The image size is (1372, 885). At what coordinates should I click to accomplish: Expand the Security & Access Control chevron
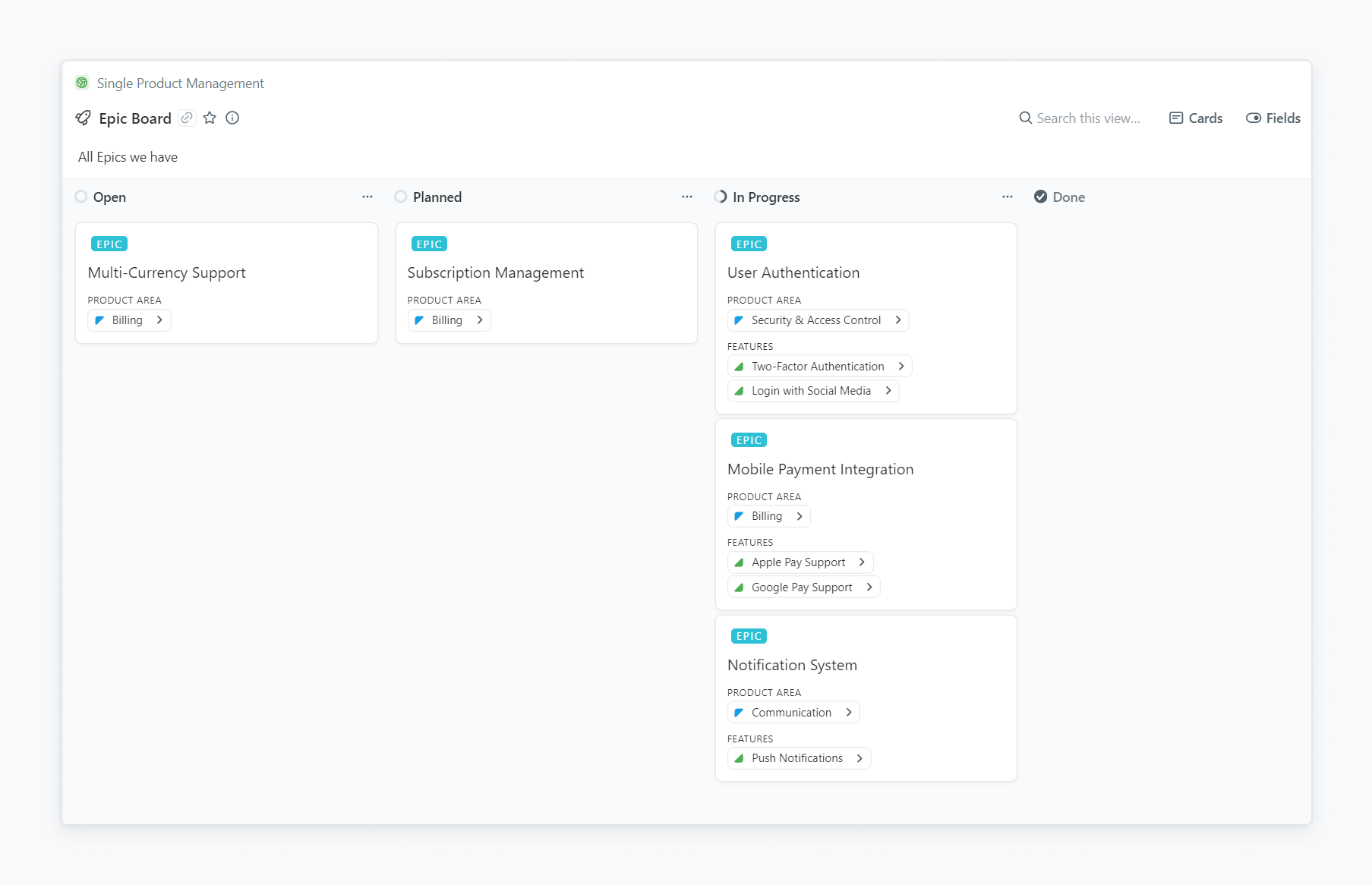[x=898, y=320]
